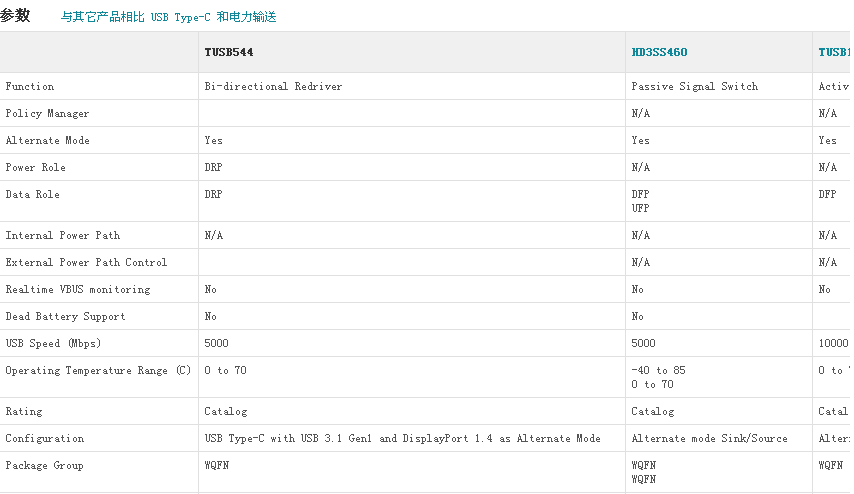Click the USB Type-C comparison link beside 参数

point(168,17)
